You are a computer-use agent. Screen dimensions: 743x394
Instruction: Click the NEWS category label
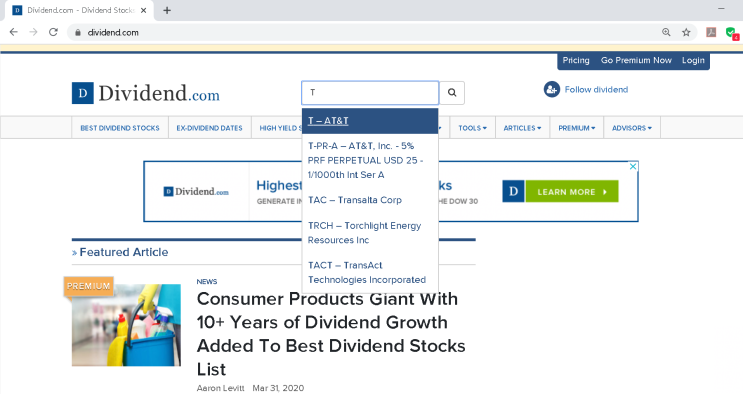207,282
